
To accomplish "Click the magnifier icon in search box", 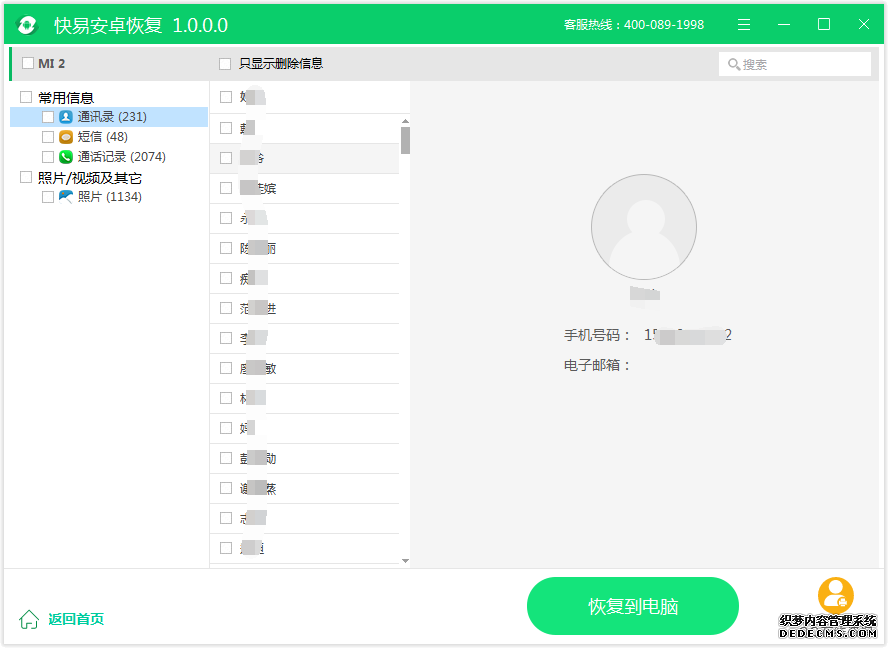I will click(734, 65).
